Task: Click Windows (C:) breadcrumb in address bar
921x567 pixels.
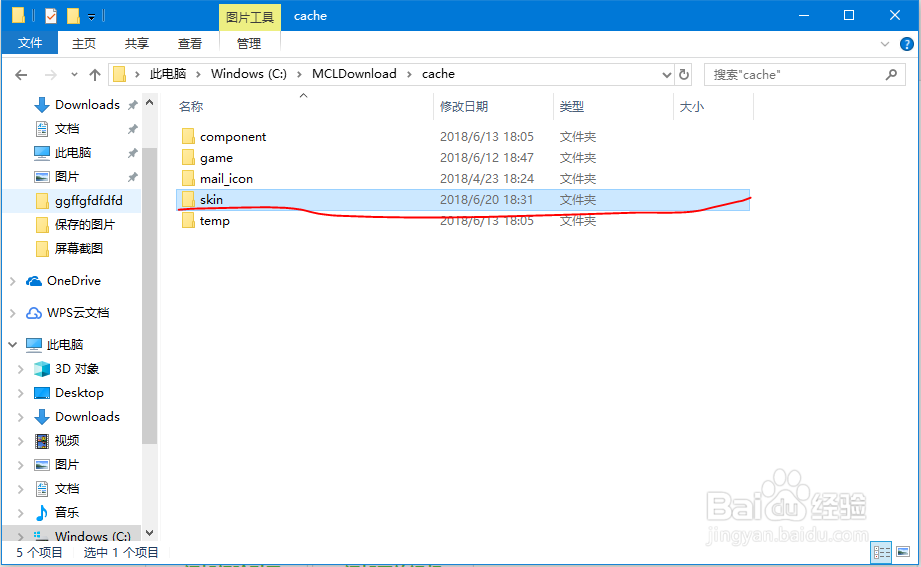Action: click(x=249, y=73)
